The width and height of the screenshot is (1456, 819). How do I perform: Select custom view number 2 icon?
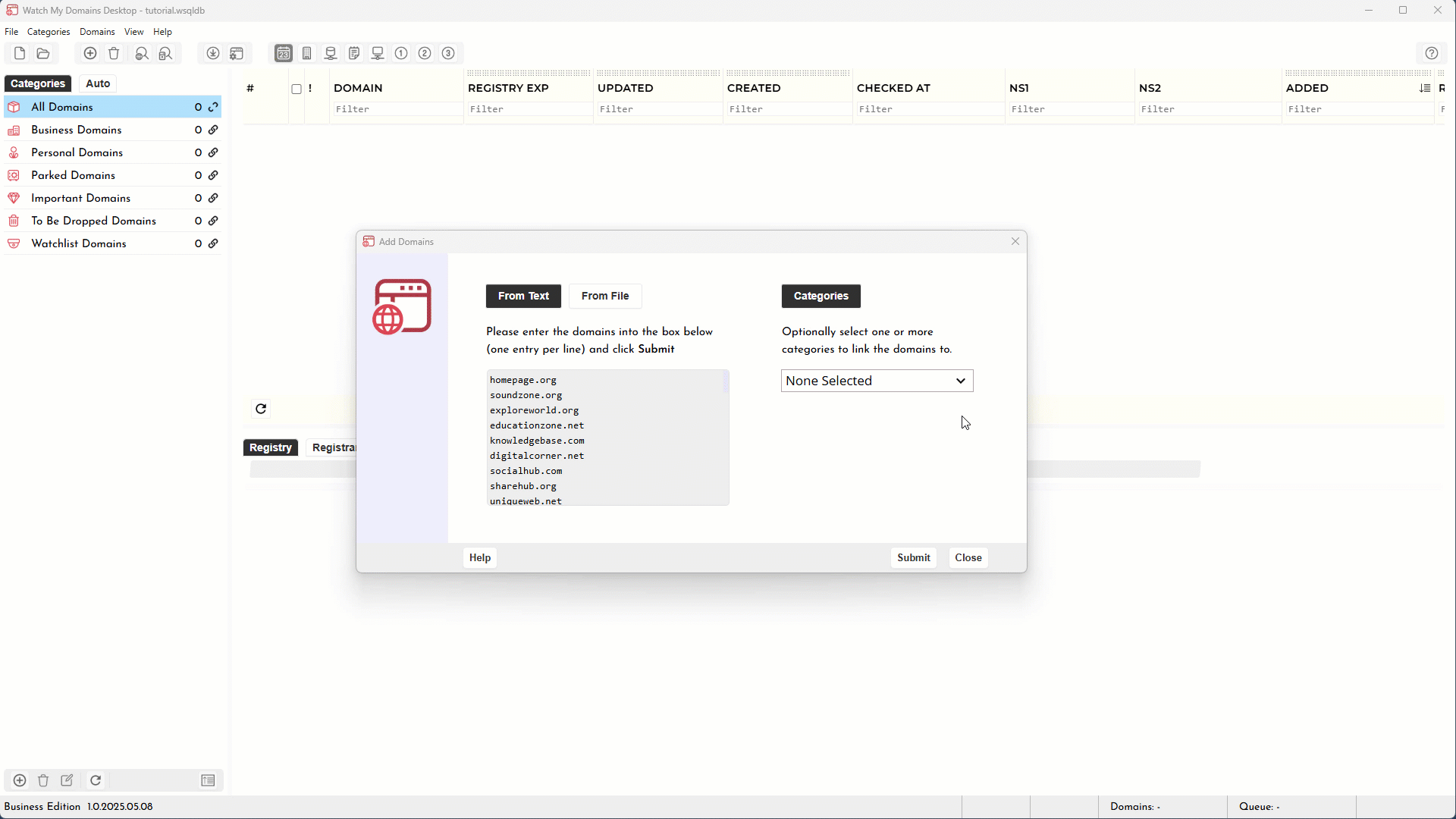pos(425,53)
